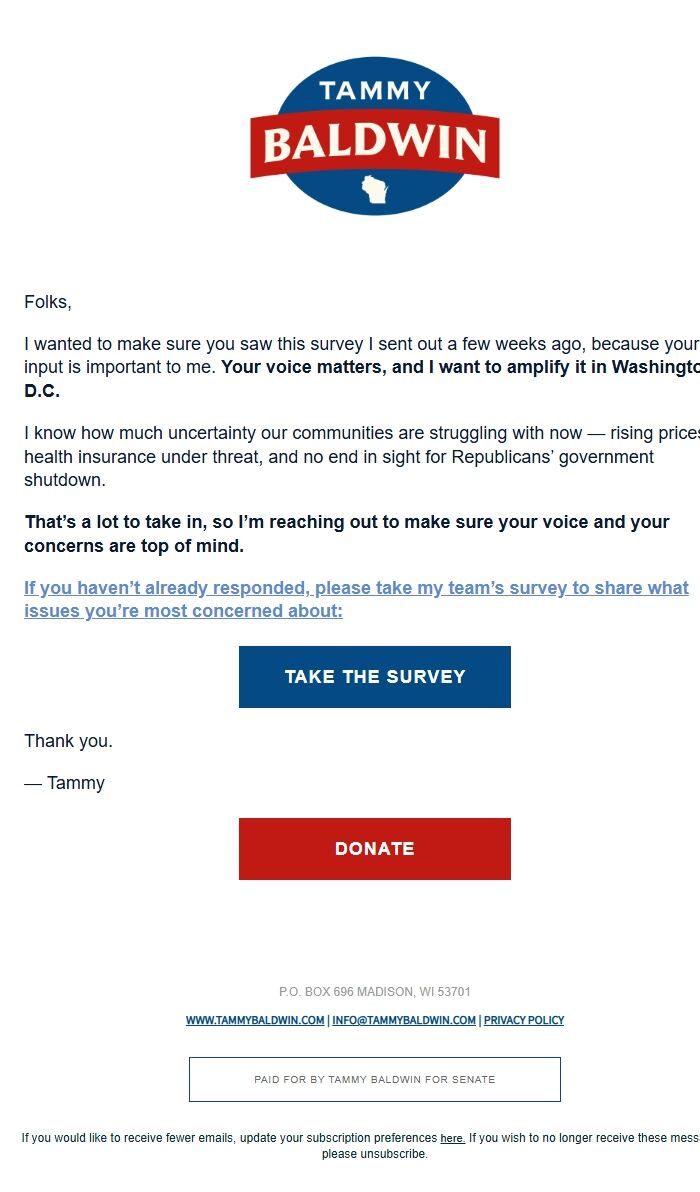This screenshot has width=700, height=1192.
Task: Click the Wisconsin state silhouette in the logo
Action: [x=375, y=190]
